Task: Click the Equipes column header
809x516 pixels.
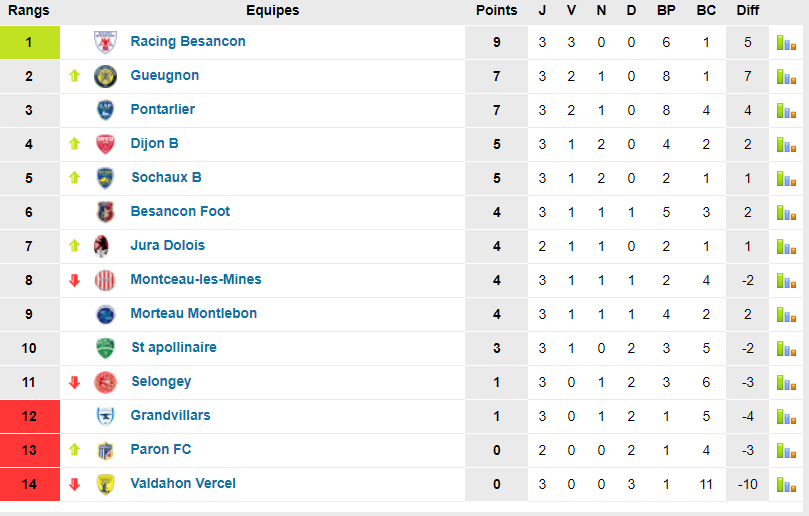Action: click(x=272, y=11)
